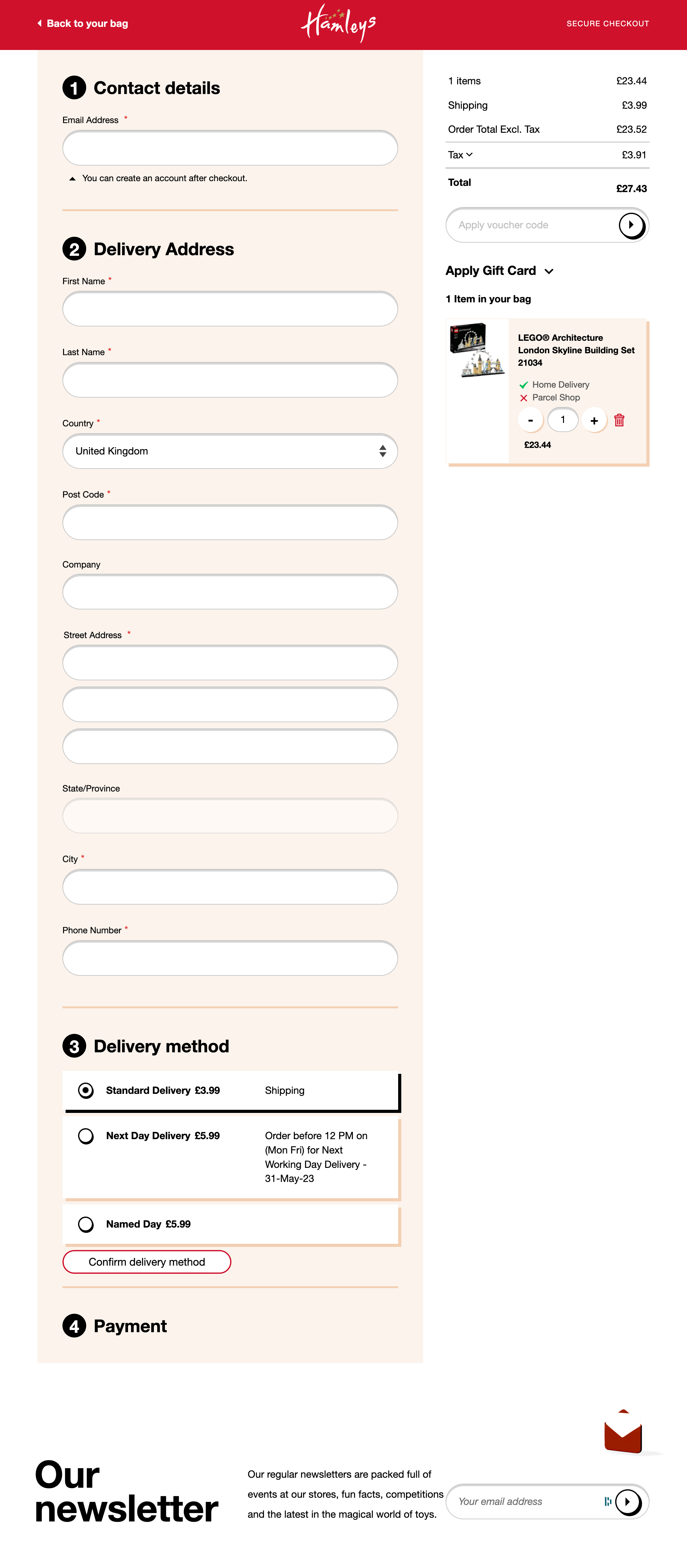
Task: Select Named Day delivery option
Action: click(x=86, y=1224)
